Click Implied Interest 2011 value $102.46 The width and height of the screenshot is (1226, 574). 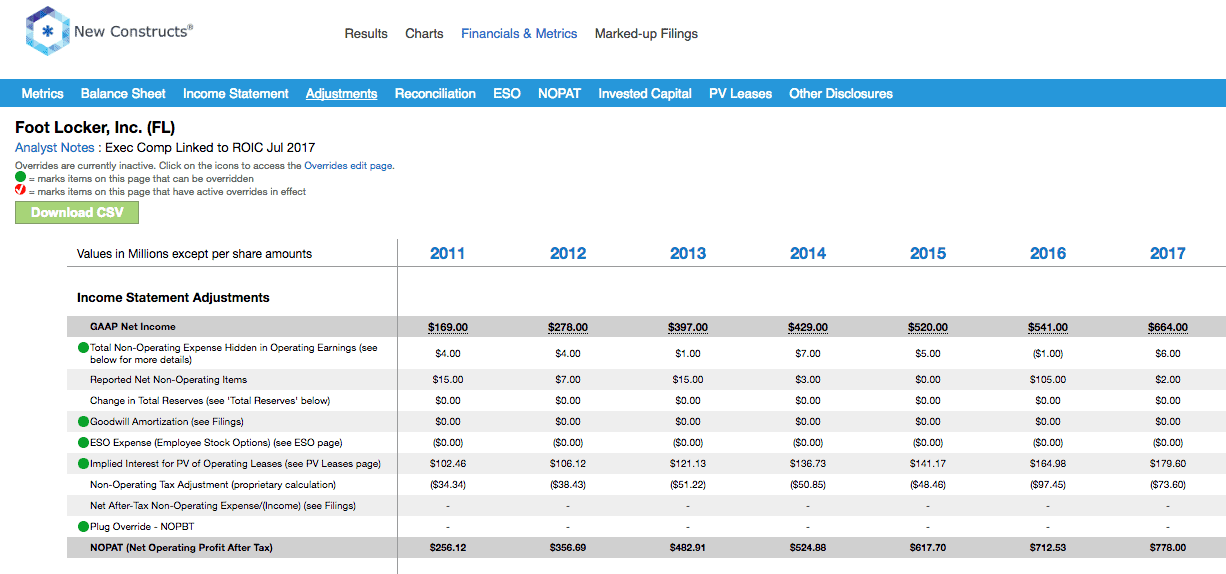[x=448, y=464]
